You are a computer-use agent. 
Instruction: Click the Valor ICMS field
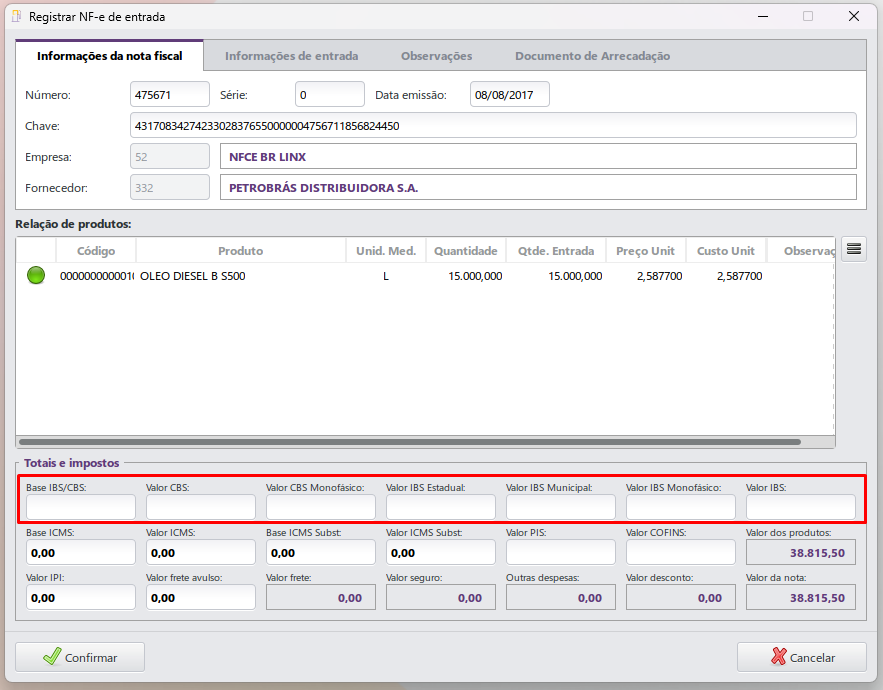[200, 552]
